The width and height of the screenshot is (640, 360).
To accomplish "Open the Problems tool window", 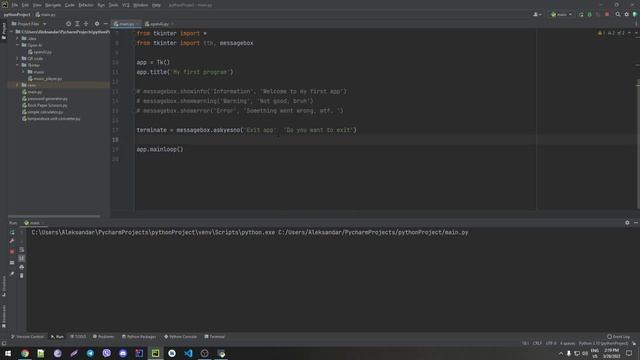I will point(103,337).
